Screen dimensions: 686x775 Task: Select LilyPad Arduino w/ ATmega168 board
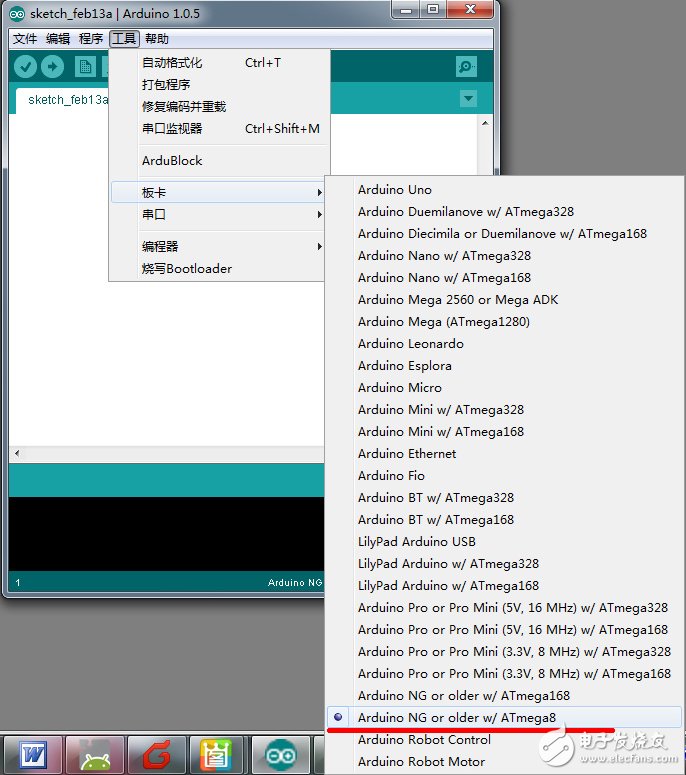click(x=504, y=586)
